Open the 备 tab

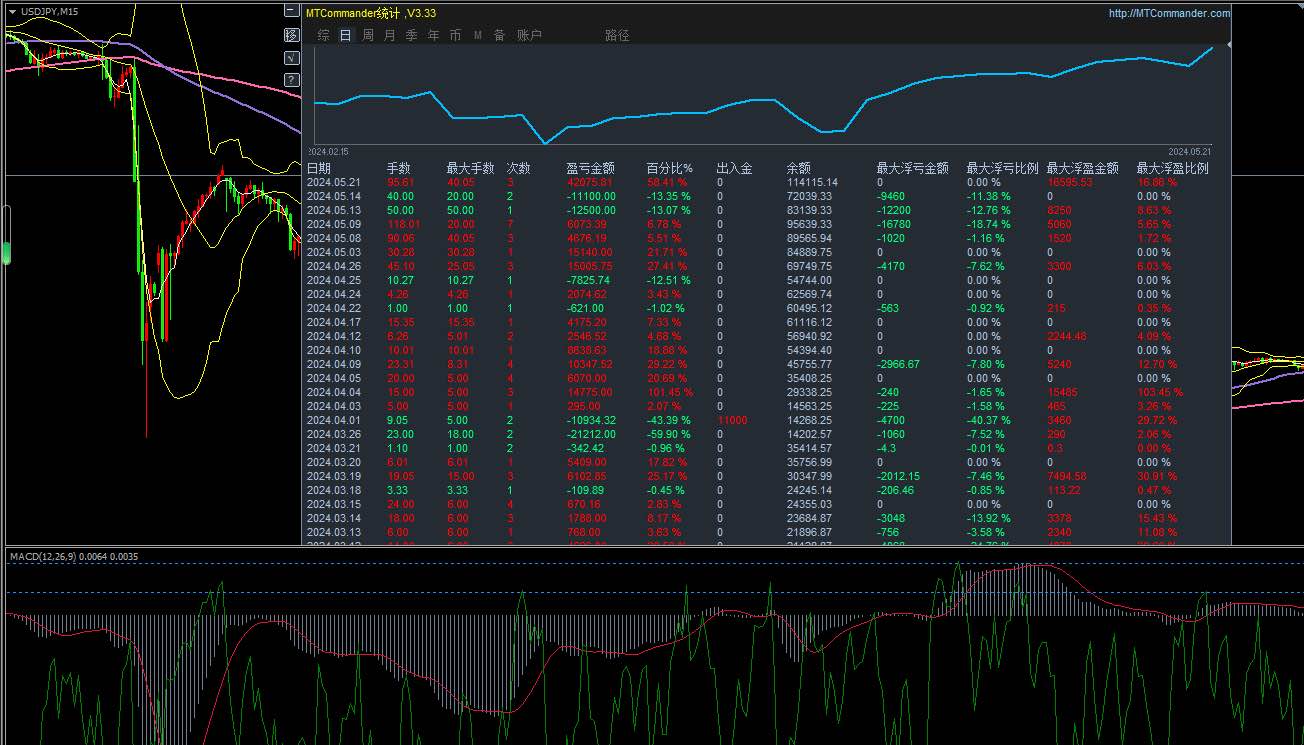(499, 35)
